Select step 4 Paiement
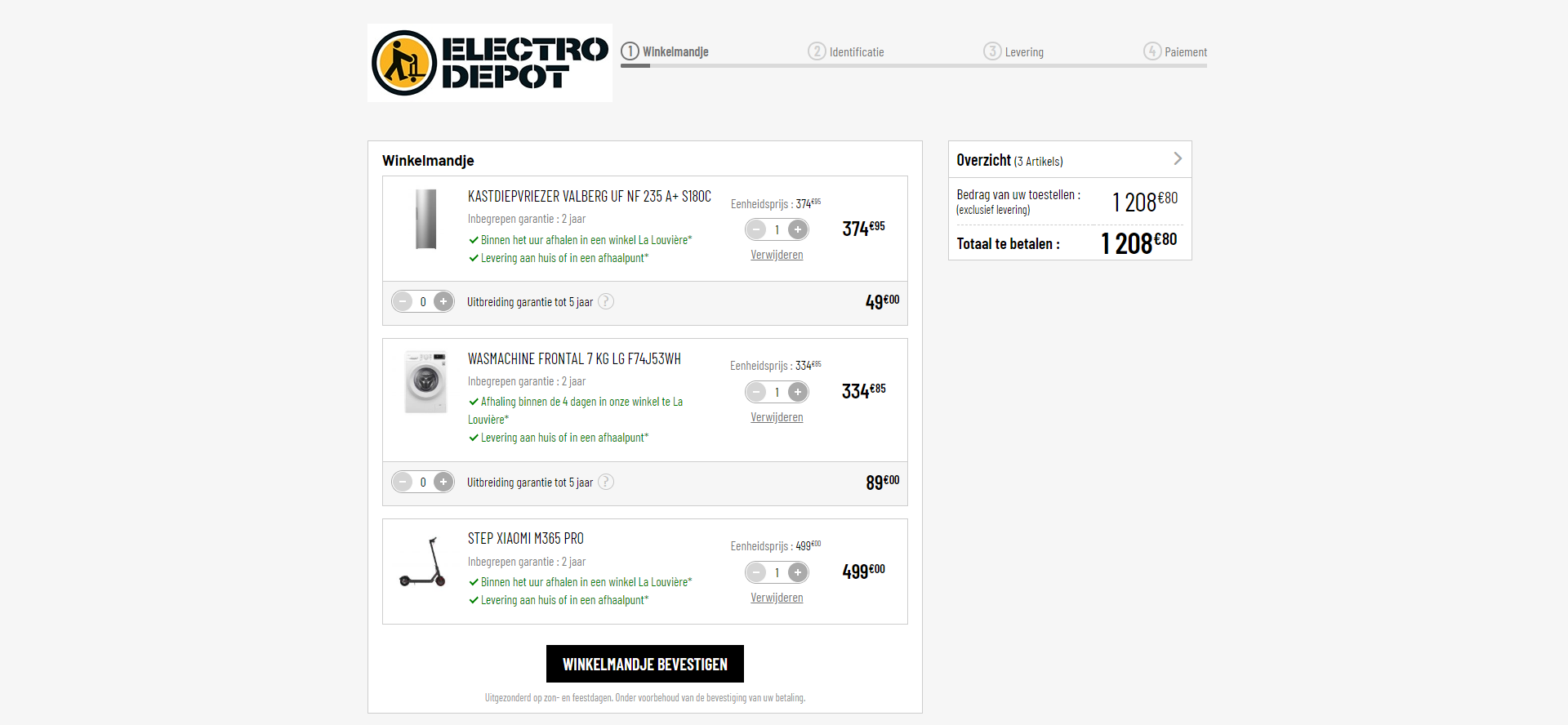 (1175, 51)
